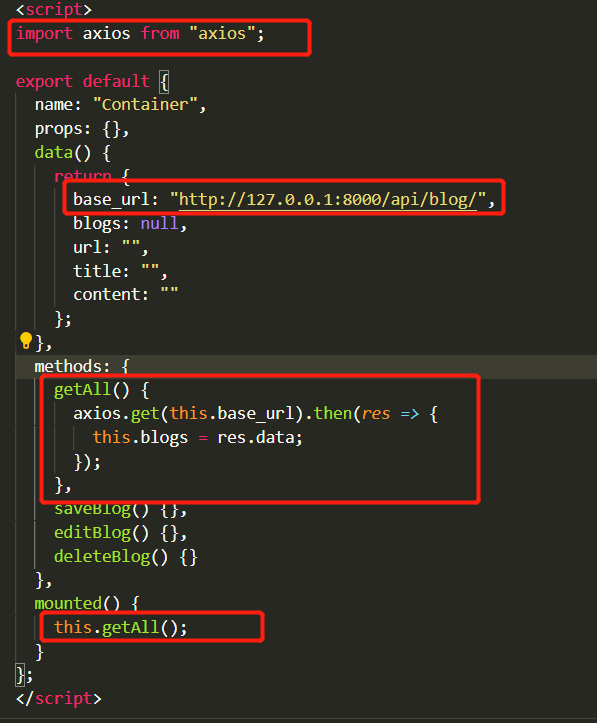
Task: Click the opening <script> tag text
Action: click(54, 10)
